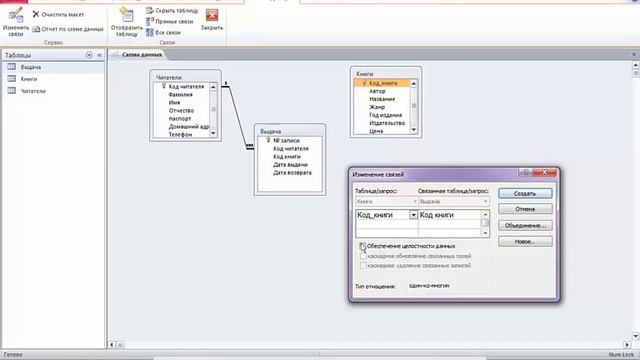This screenshot has width=640, height=360.
Task: Open Отчет по схеме данных
Action: pyautogui.click(x=68, y=29)
